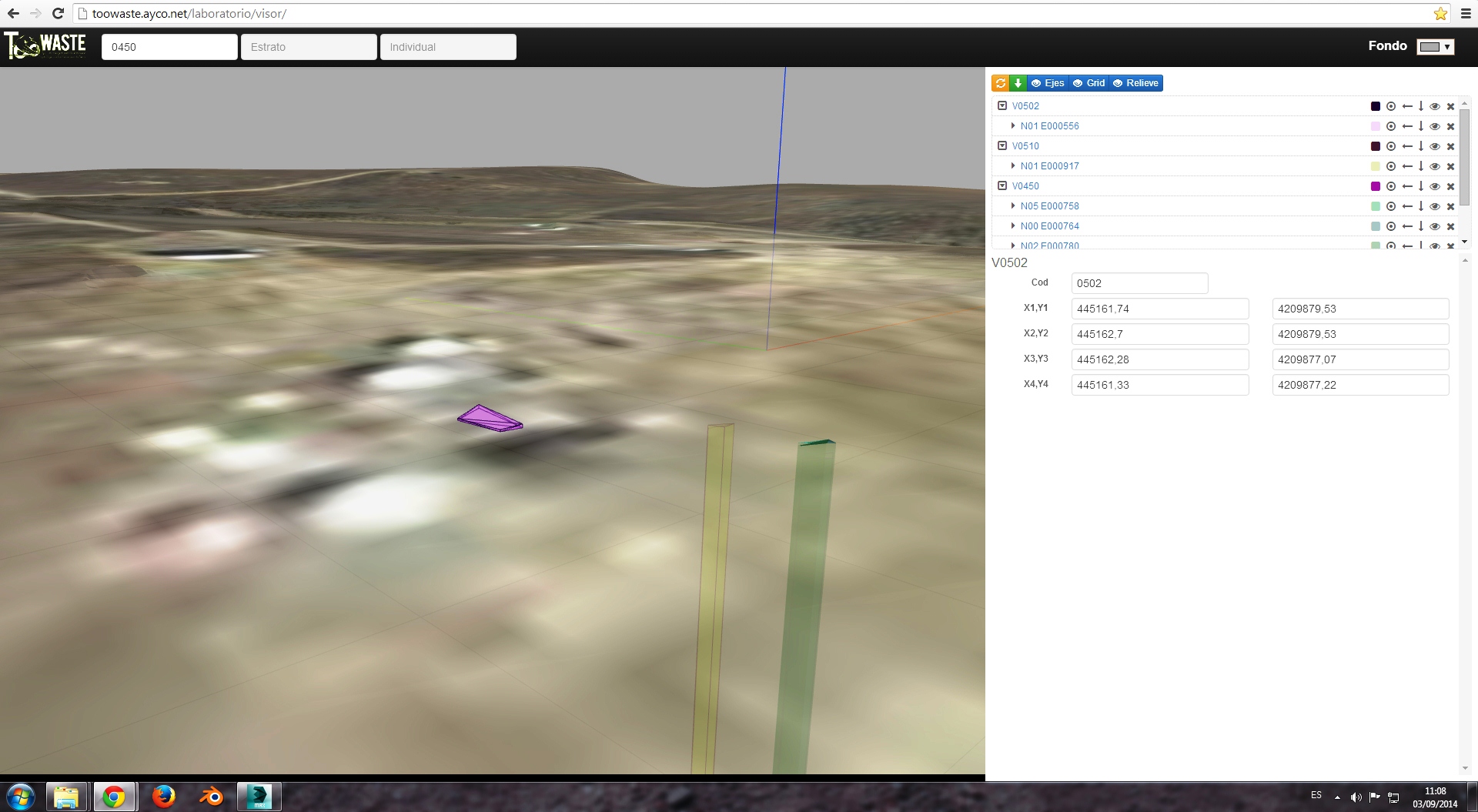Viewport: 1478px width, 812px height.
Task: Click the target icon on the V0502 row
Action: [1391, 106]
